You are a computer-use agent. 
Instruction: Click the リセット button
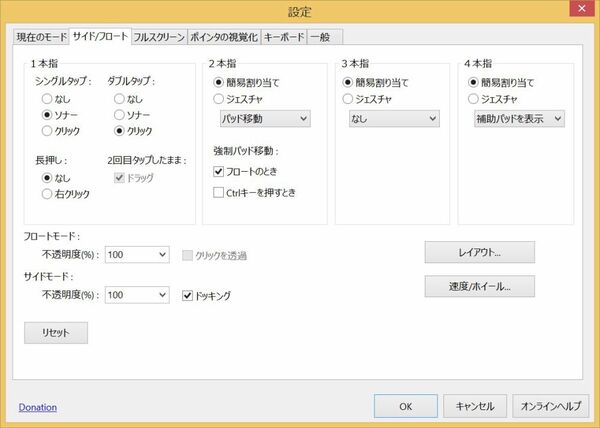pyautogui.click(x=56, y=332)
